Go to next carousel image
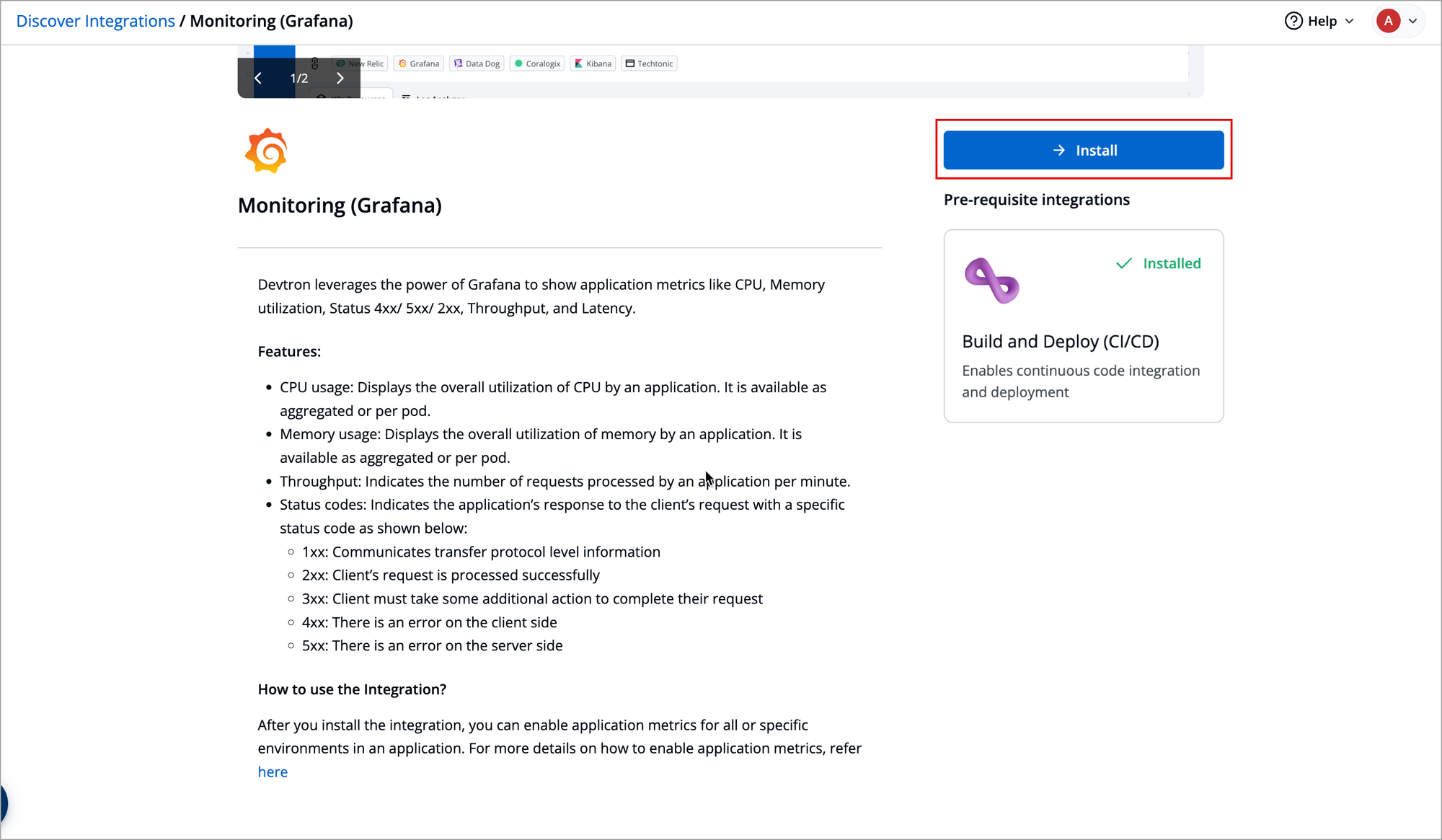The width and height of the screenshot is (1442, 840). click(340, 78)
